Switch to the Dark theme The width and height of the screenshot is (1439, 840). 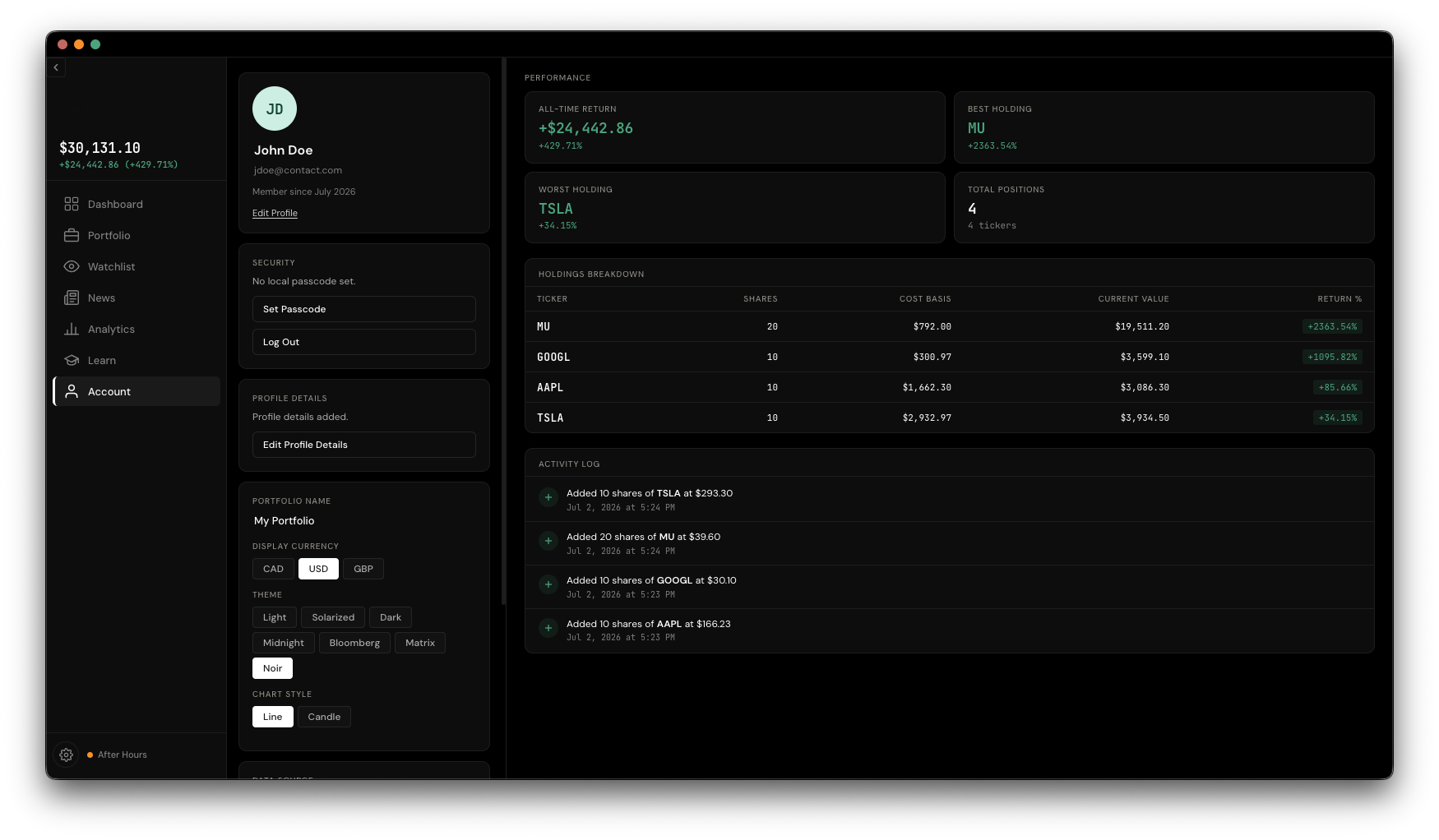391,617
